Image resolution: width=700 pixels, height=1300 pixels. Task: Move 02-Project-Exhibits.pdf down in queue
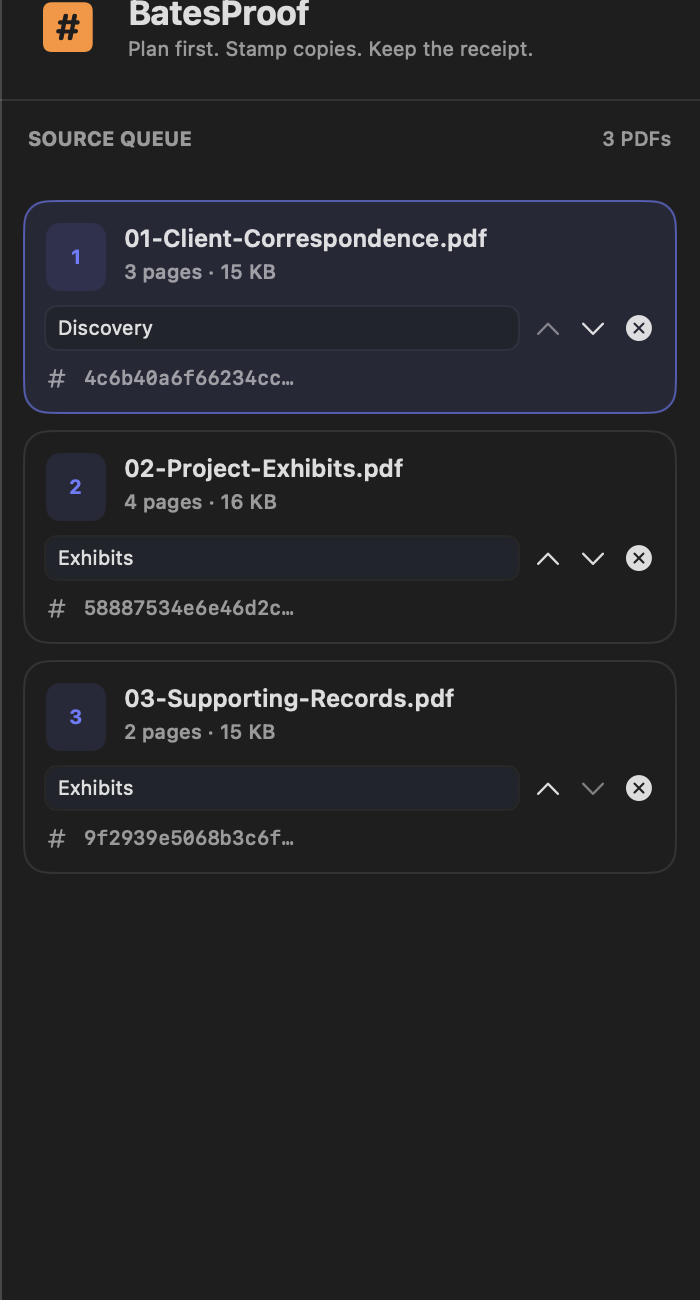click(x=593, y=558)
